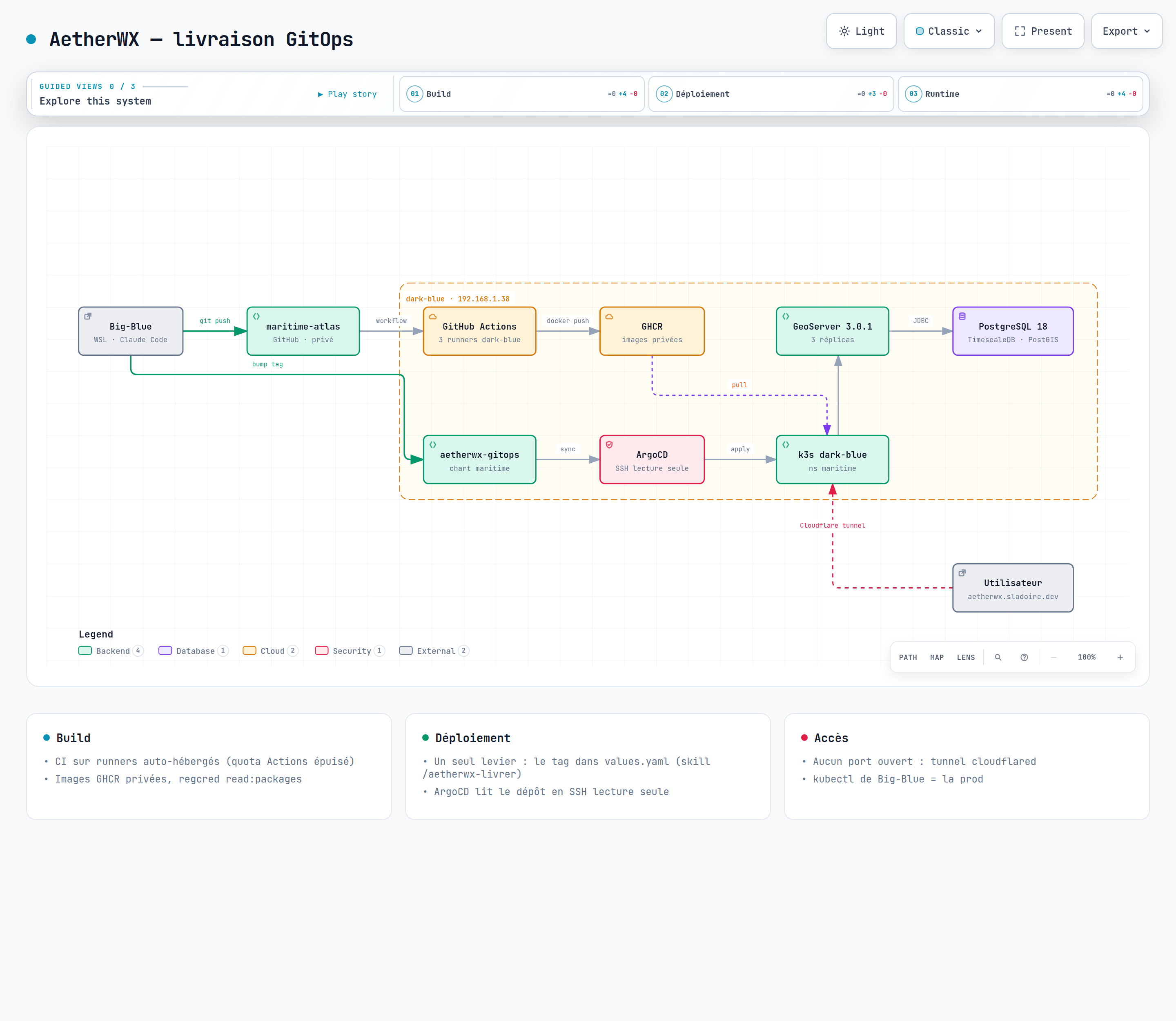The height and width of the screenshot is (1021, 1176).
Task: Click the database icon on PostgreSQL 18 node
Action: click(962, 316)
